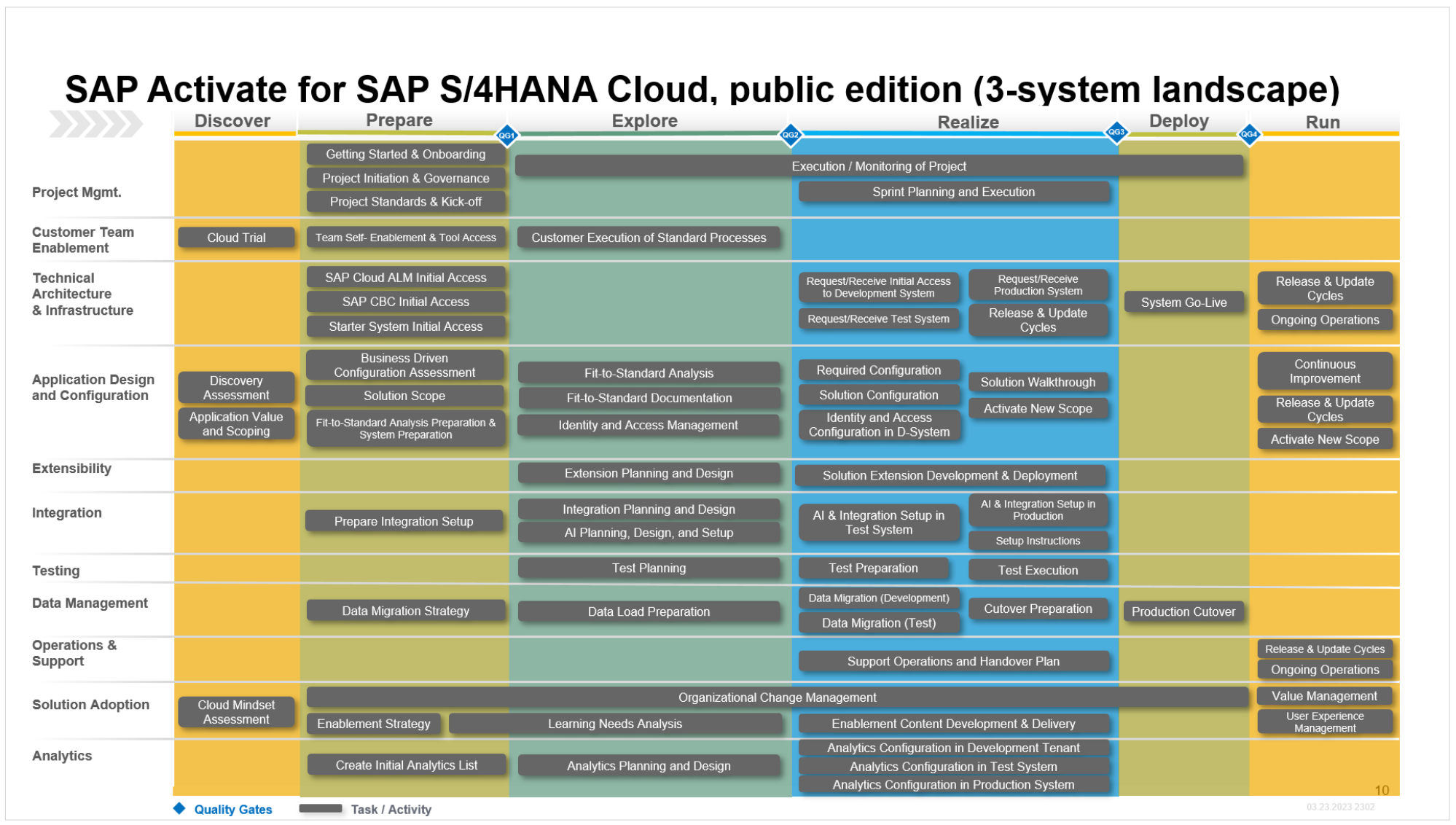Viewport: 1456px width, 825px height.
Task: Select the Prepare phase header
Action: point(399,120)
